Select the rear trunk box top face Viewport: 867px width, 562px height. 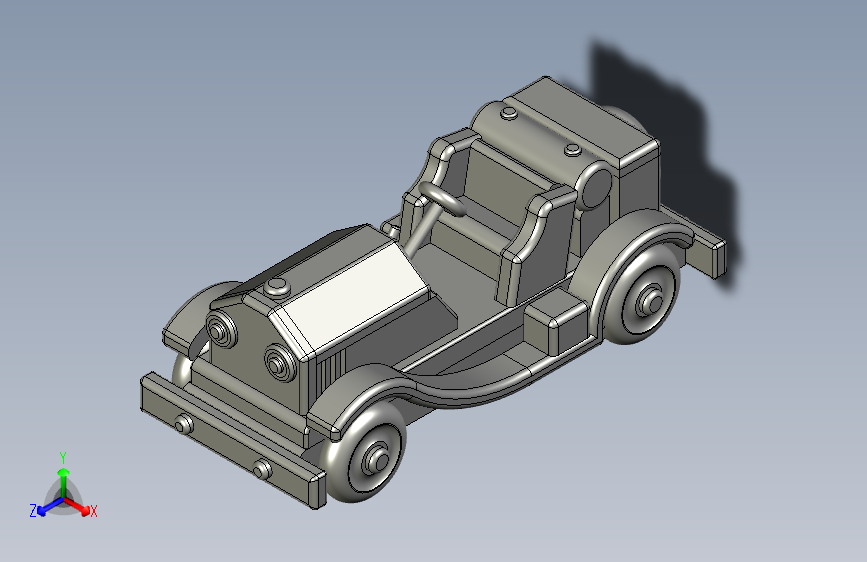coord(581,119)
